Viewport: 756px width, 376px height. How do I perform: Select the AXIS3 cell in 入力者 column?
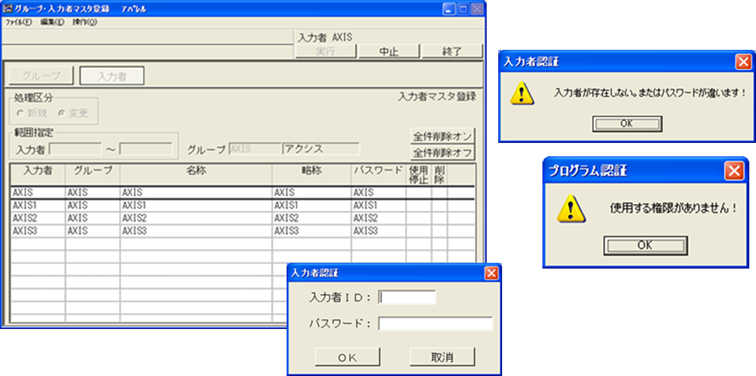coord(38,231)
